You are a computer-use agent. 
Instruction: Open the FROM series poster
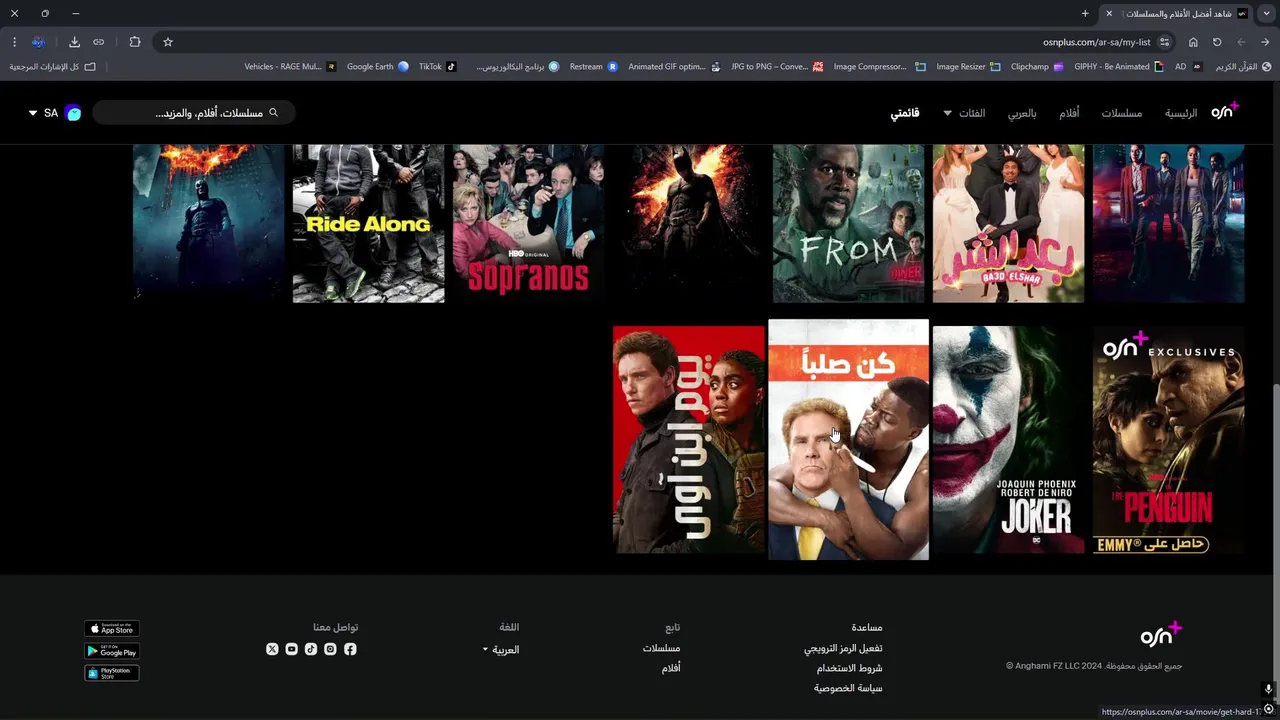click(x=848, y=223)
